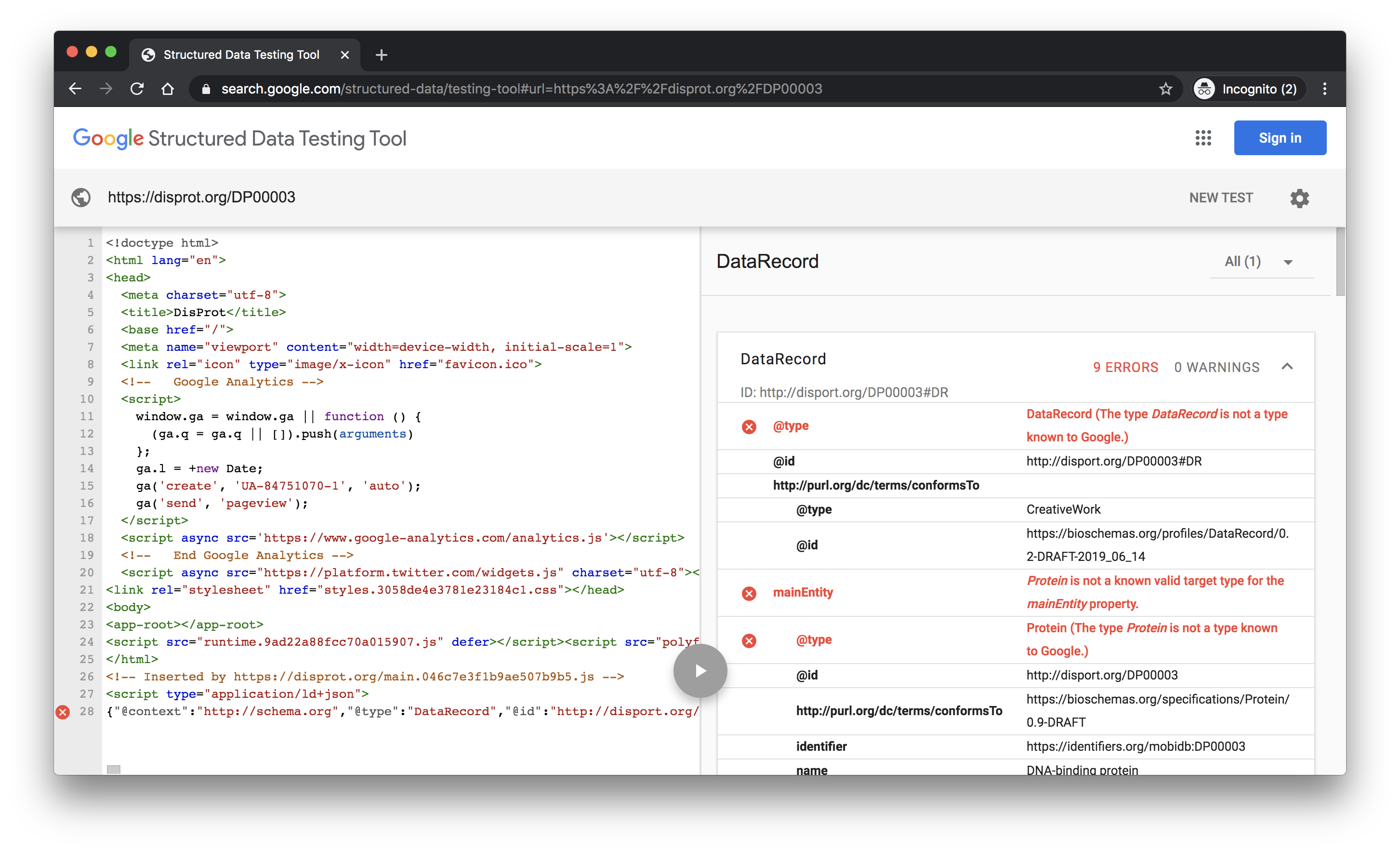Open a new browser tab with plus

coord(381,54)
